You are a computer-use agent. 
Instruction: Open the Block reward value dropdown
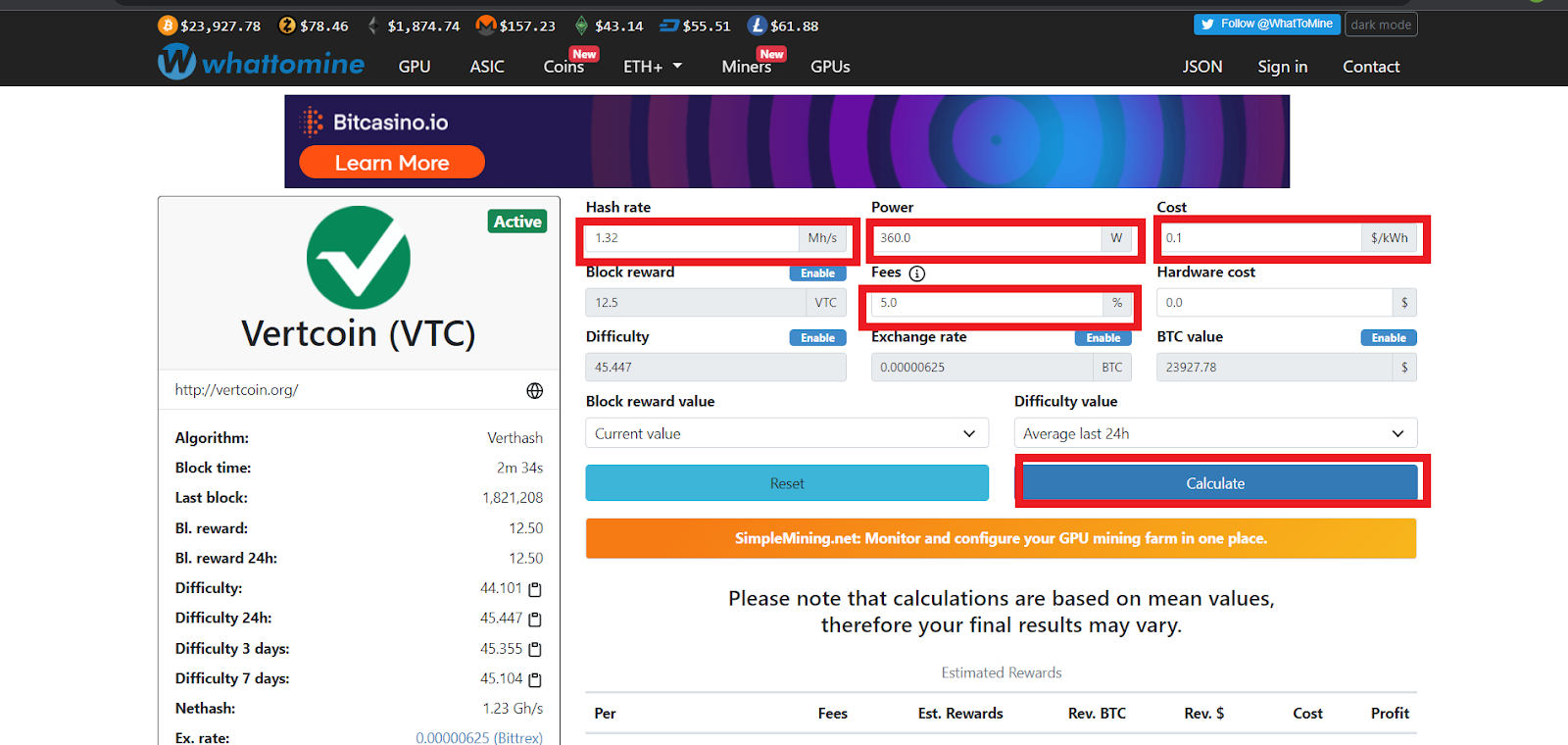coord(787,433)
